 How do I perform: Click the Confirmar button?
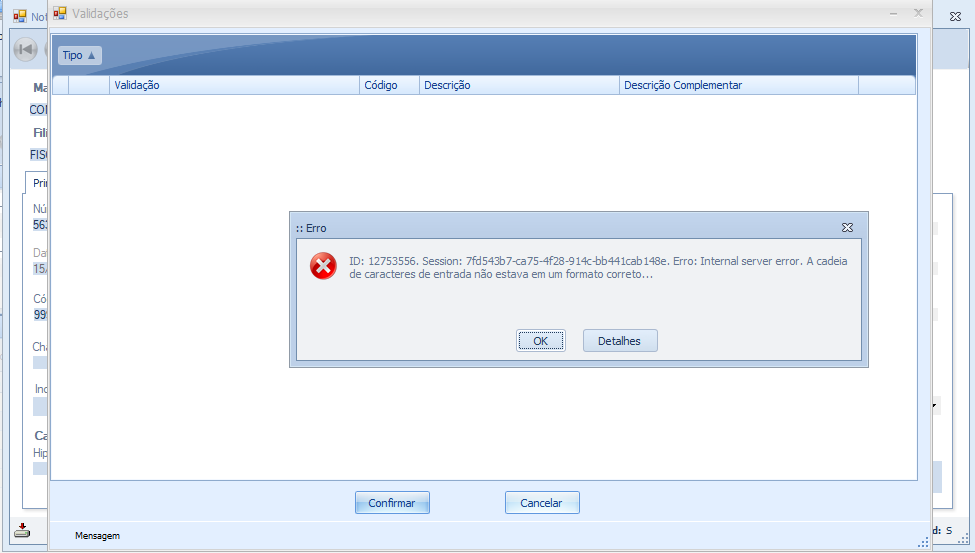point(392,503)
